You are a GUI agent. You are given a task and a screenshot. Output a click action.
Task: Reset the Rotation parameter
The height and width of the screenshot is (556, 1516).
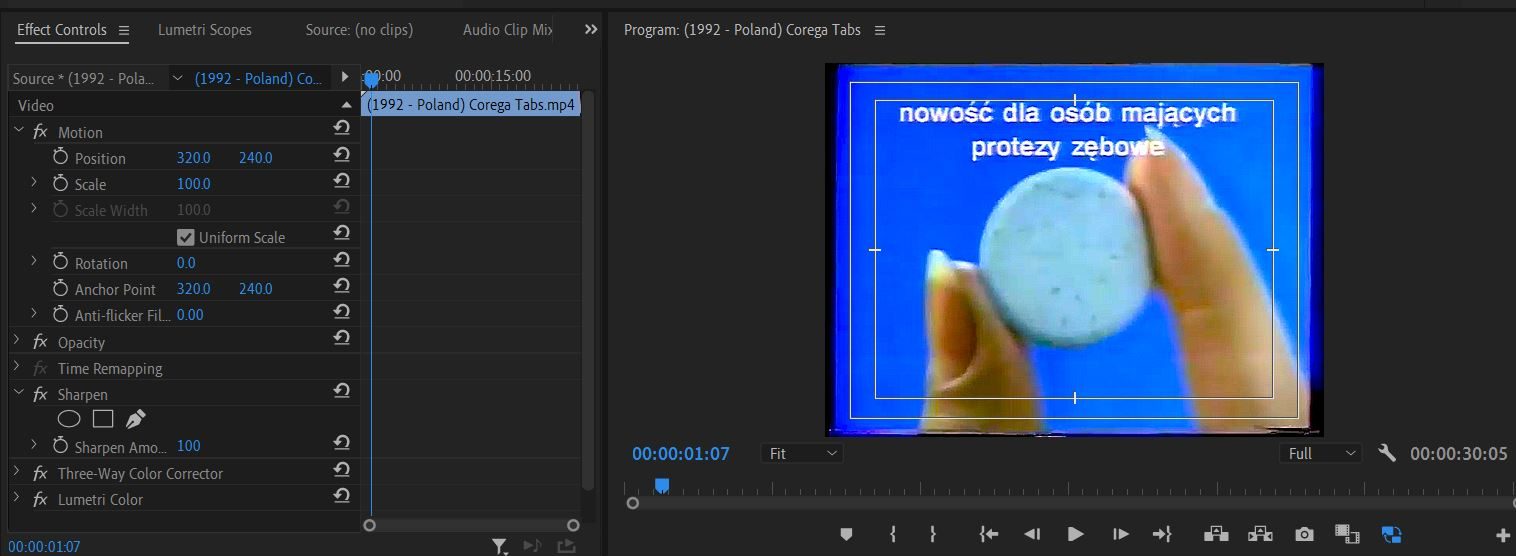click(342, 259)
